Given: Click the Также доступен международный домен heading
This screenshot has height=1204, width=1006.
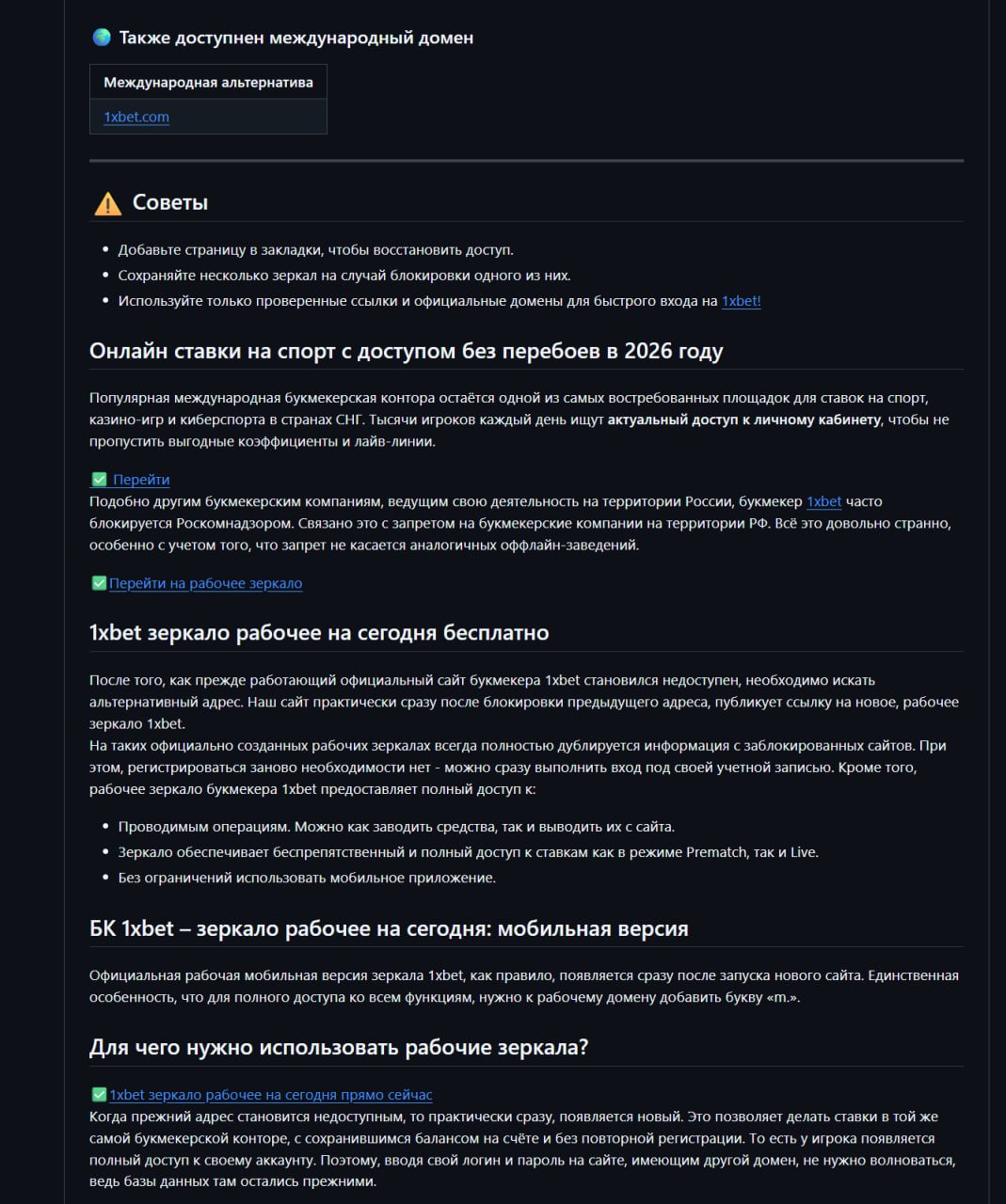Looking at the screenshot, I should (x=295, y=38).
